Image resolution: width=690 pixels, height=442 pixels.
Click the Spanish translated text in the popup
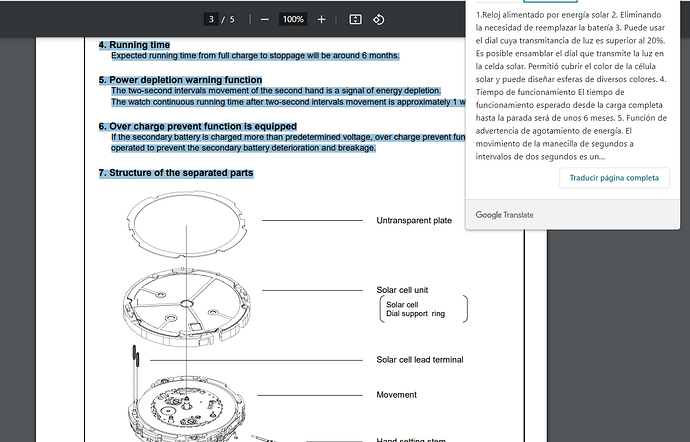point(571,85)
